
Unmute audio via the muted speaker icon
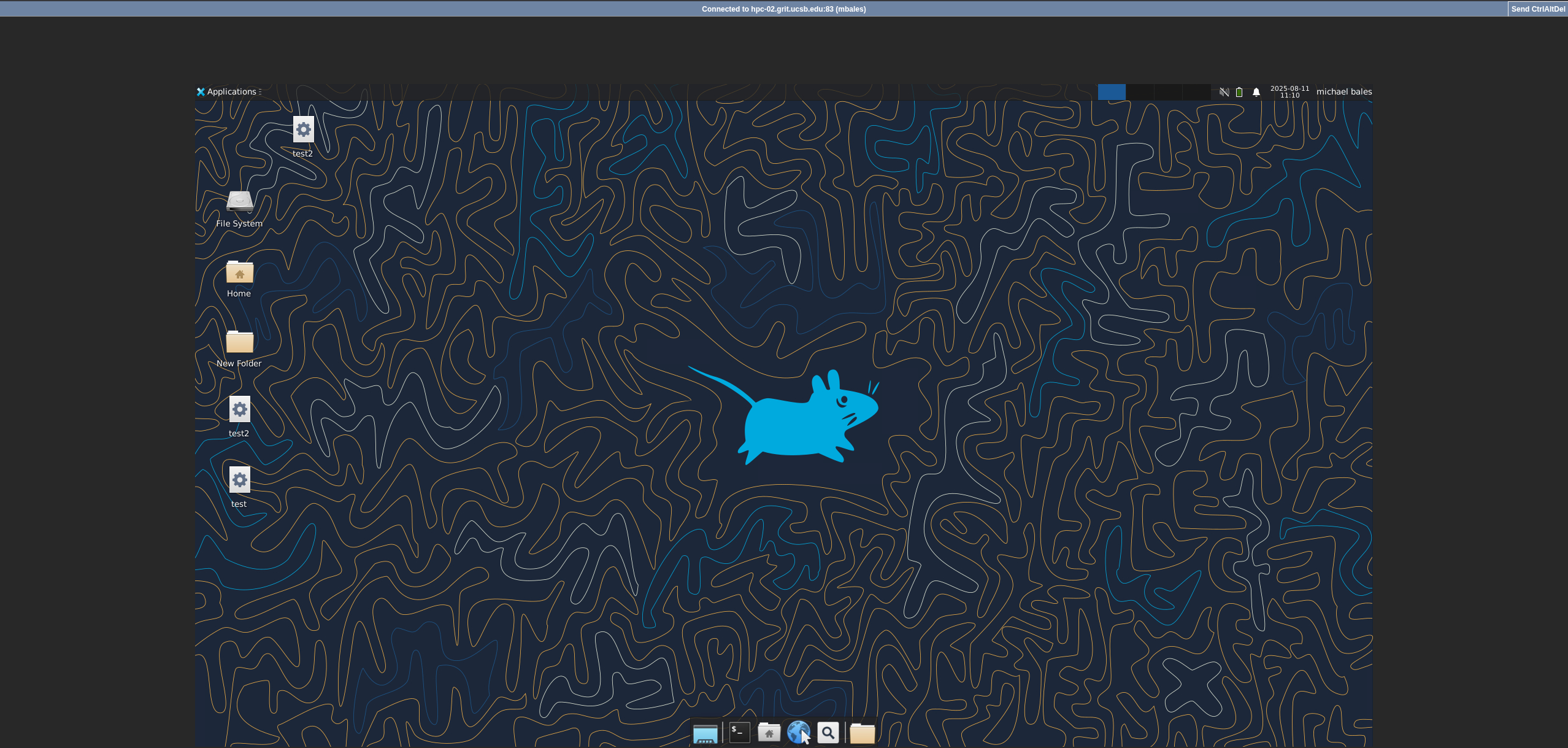[x=1224, y=92]
